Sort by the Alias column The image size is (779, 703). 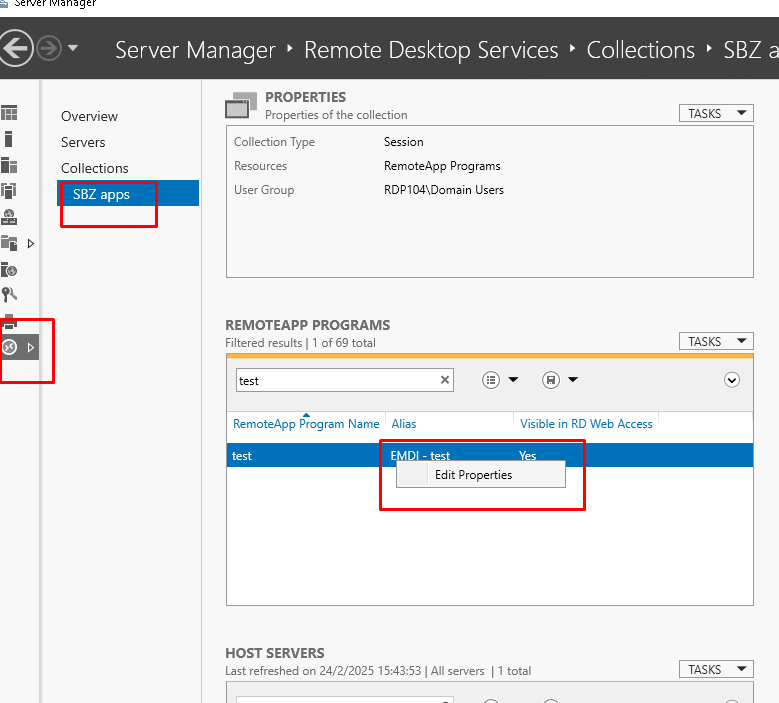click(x=403, y=424)
